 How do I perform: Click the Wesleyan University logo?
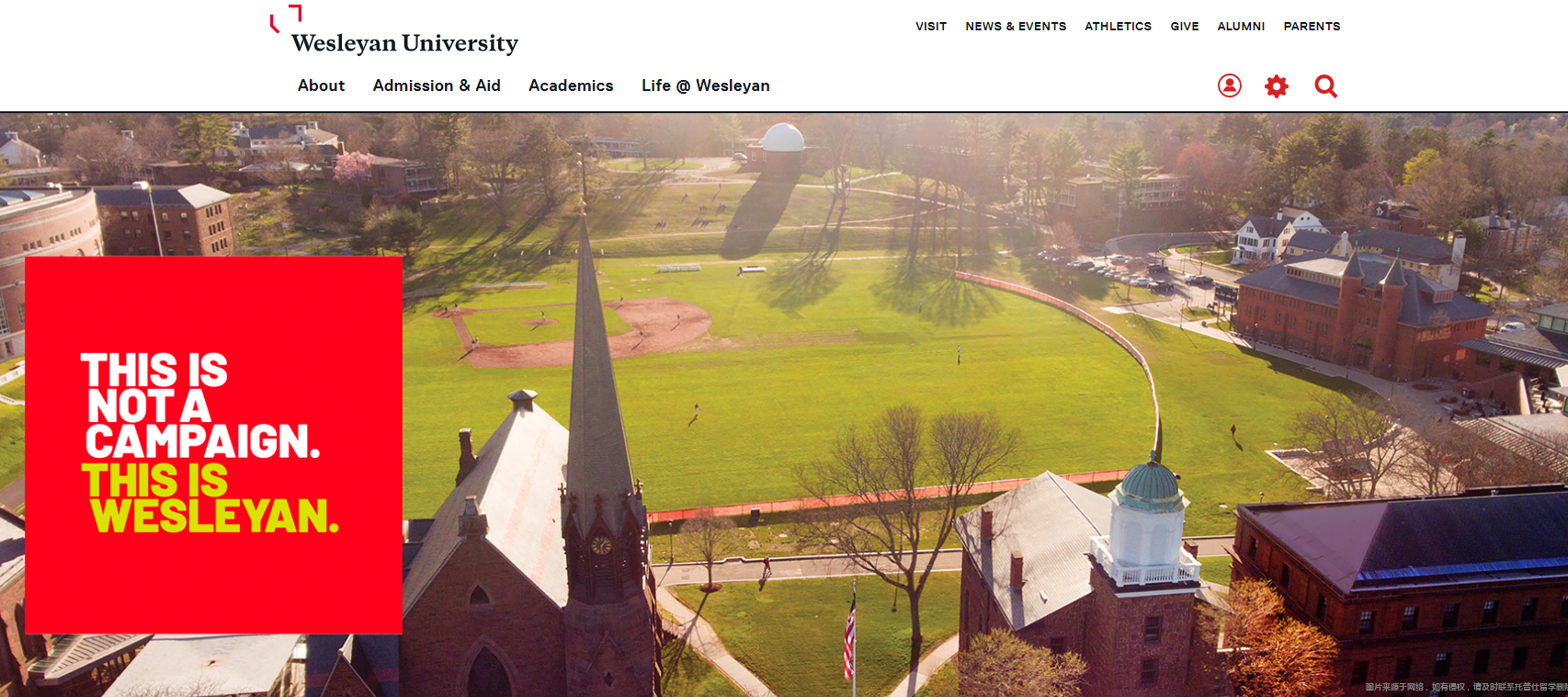(x=394, y=31)
